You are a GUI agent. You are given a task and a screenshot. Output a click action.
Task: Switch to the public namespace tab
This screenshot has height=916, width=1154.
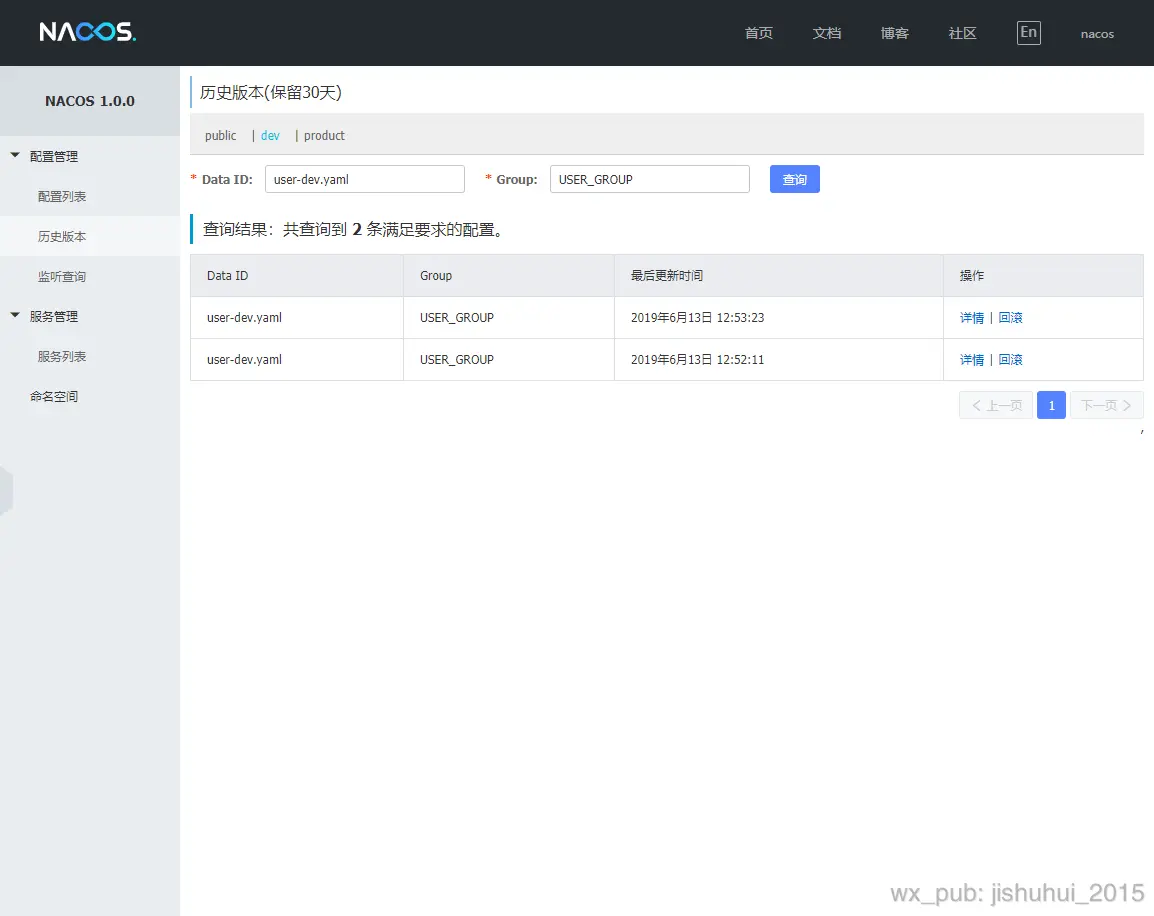coord(220,135)
